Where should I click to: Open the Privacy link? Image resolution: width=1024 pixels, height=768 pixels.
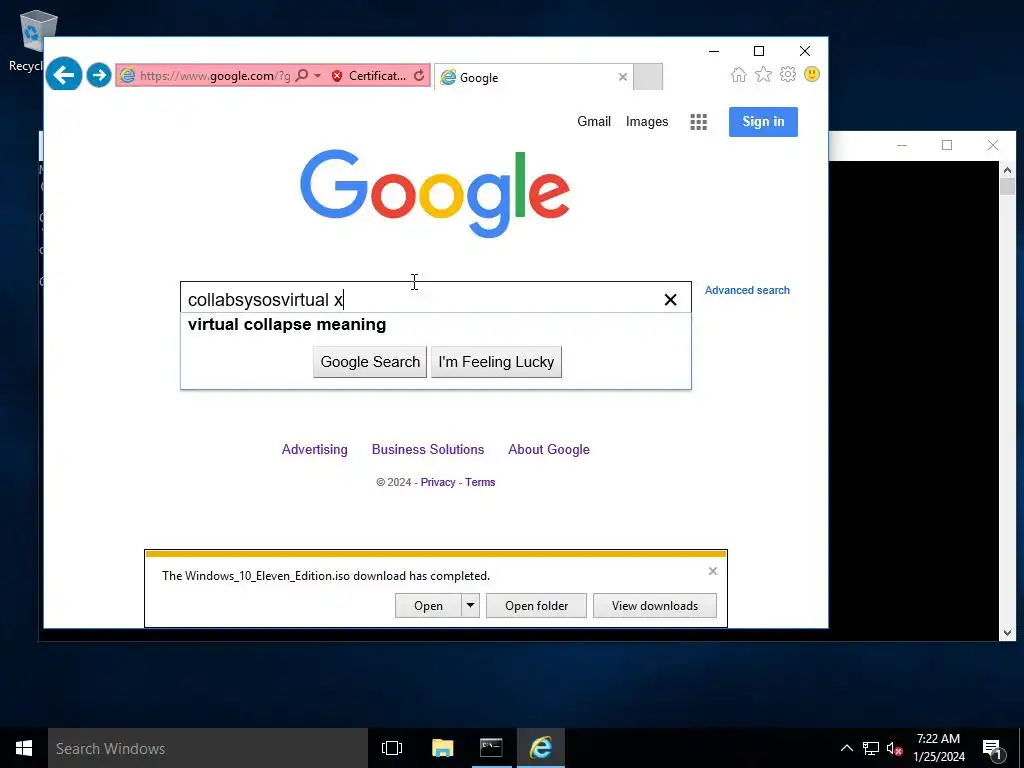click(x=438, y=482)
